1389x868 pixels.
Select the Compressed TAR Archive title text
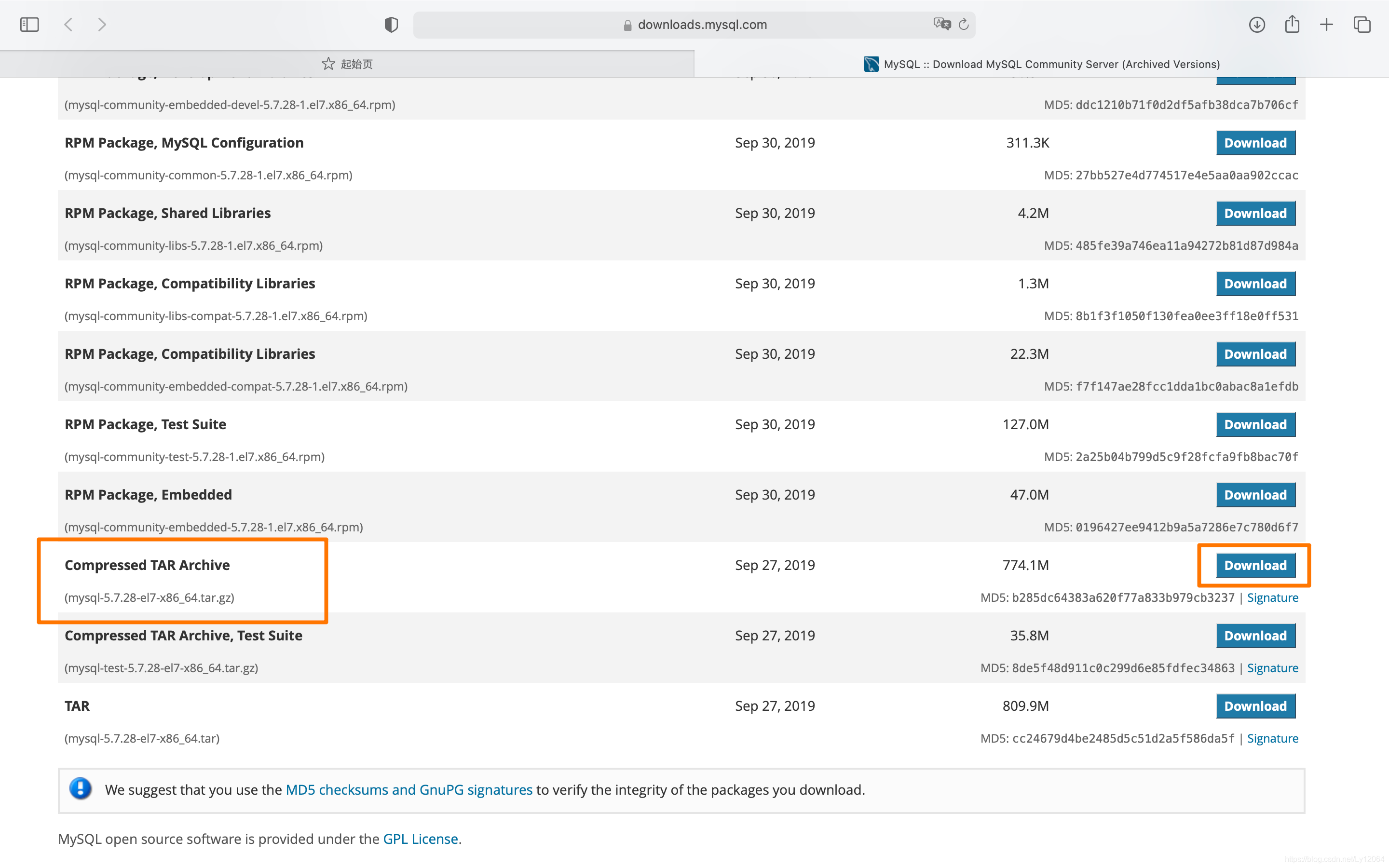(147, 565)
